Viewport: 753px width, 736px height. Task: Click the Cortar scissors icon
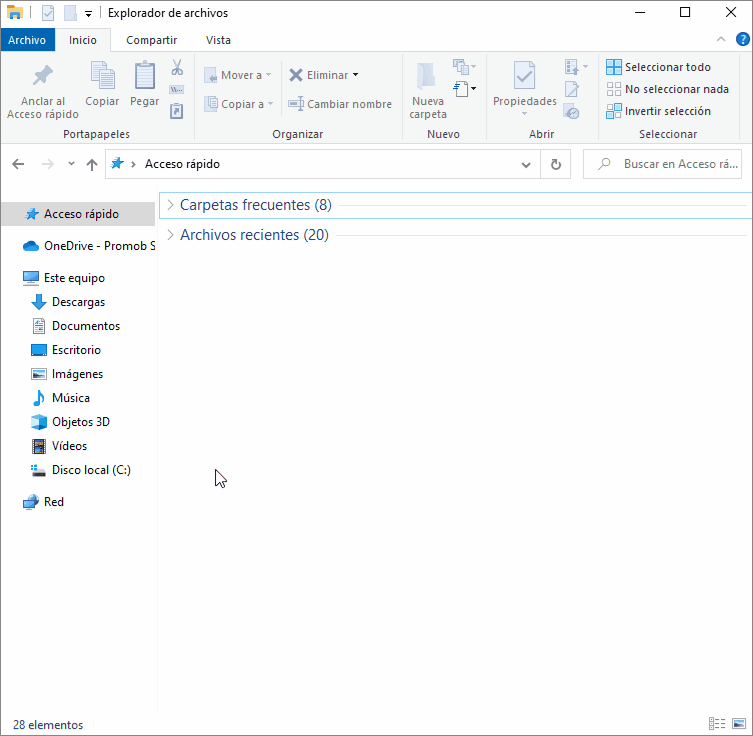177,68
